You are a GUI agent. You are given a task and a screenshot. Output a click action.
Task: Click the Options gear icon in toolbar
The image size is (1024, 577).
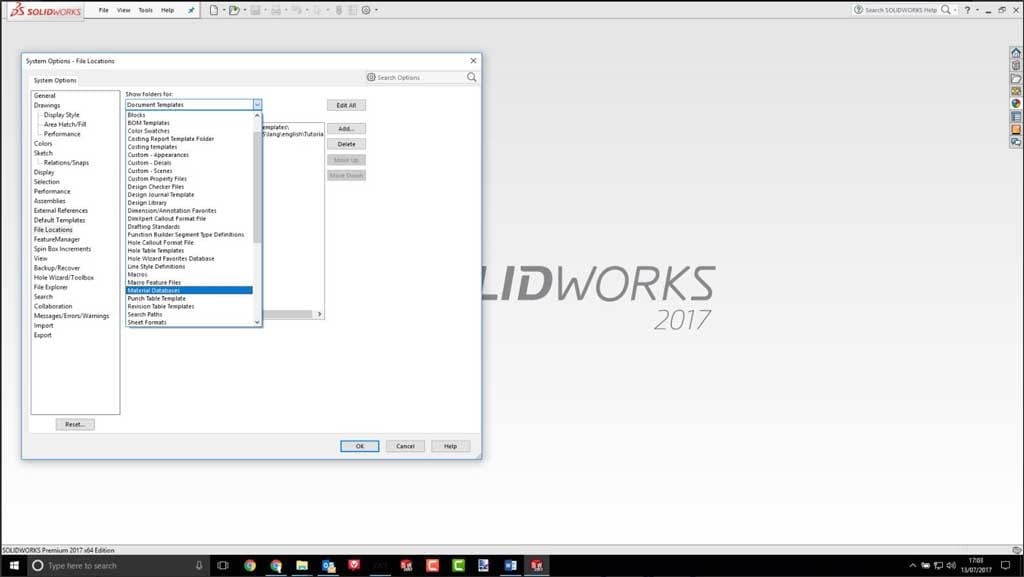tap(366, 10)
